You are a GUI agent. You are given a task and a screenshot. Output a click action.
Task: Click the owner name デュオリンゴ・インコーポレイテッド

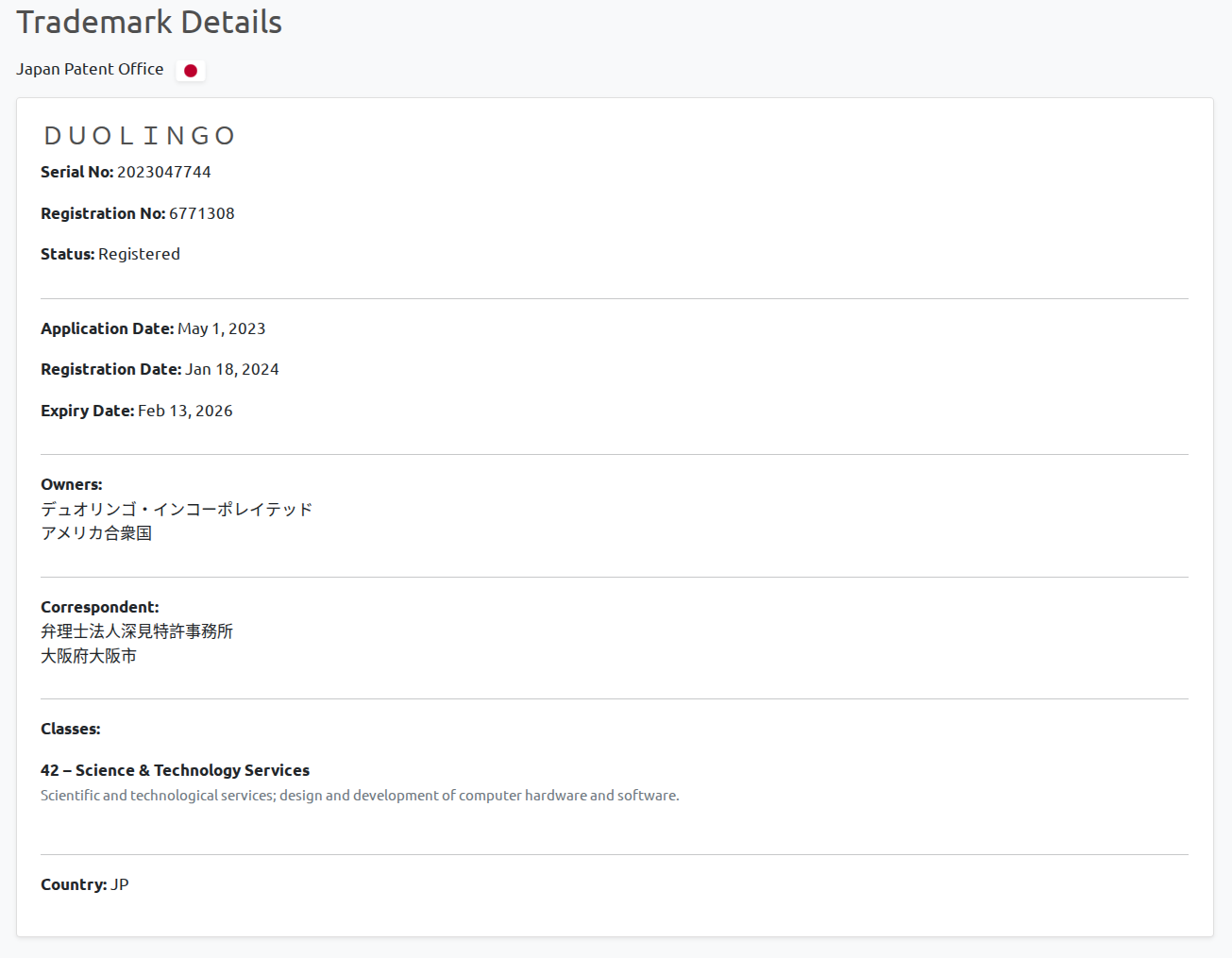tap(177, 509)
